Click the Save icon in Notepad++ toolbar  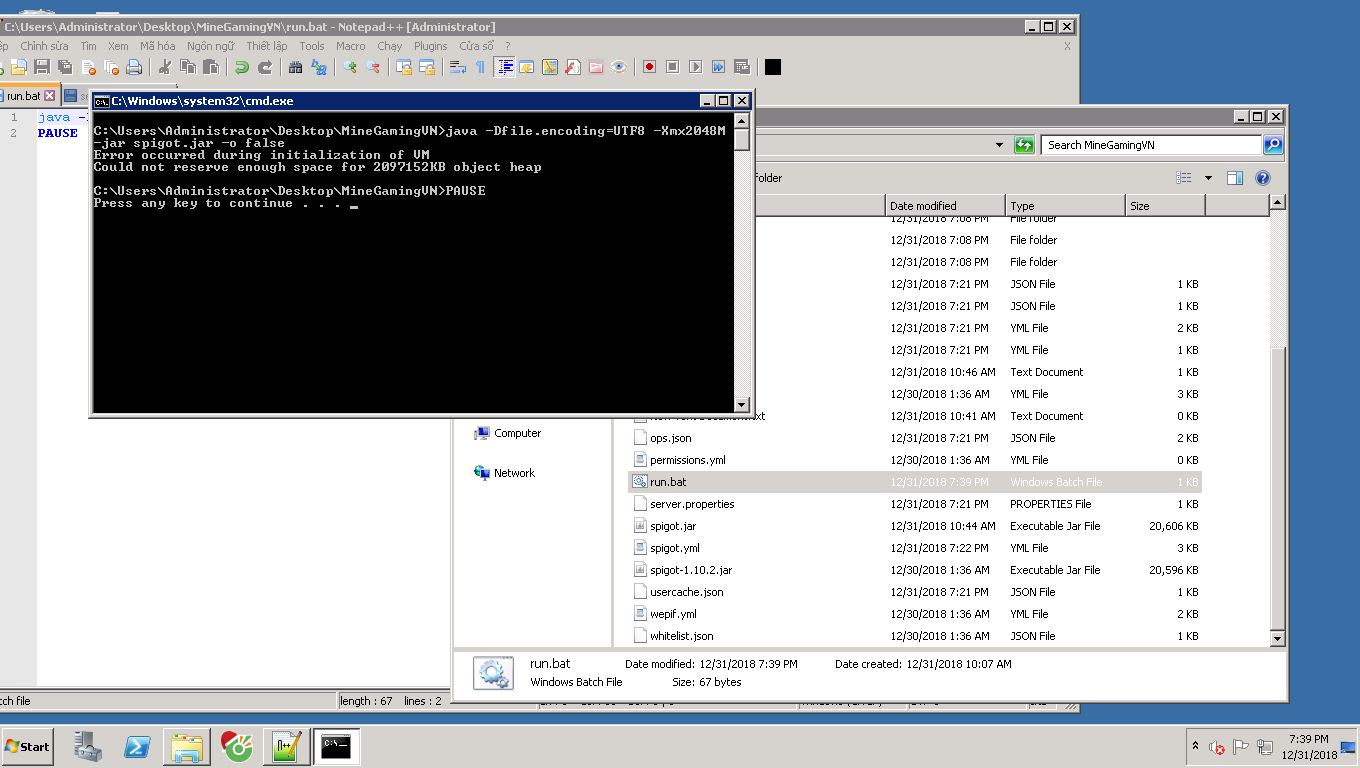(x=42, y=67)
